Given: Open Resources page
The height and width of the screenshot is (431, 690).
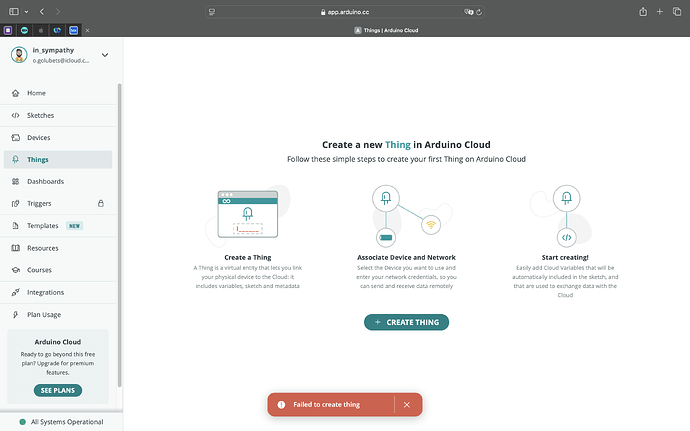Looking at the screenshot, I should [x=58, y=248].
